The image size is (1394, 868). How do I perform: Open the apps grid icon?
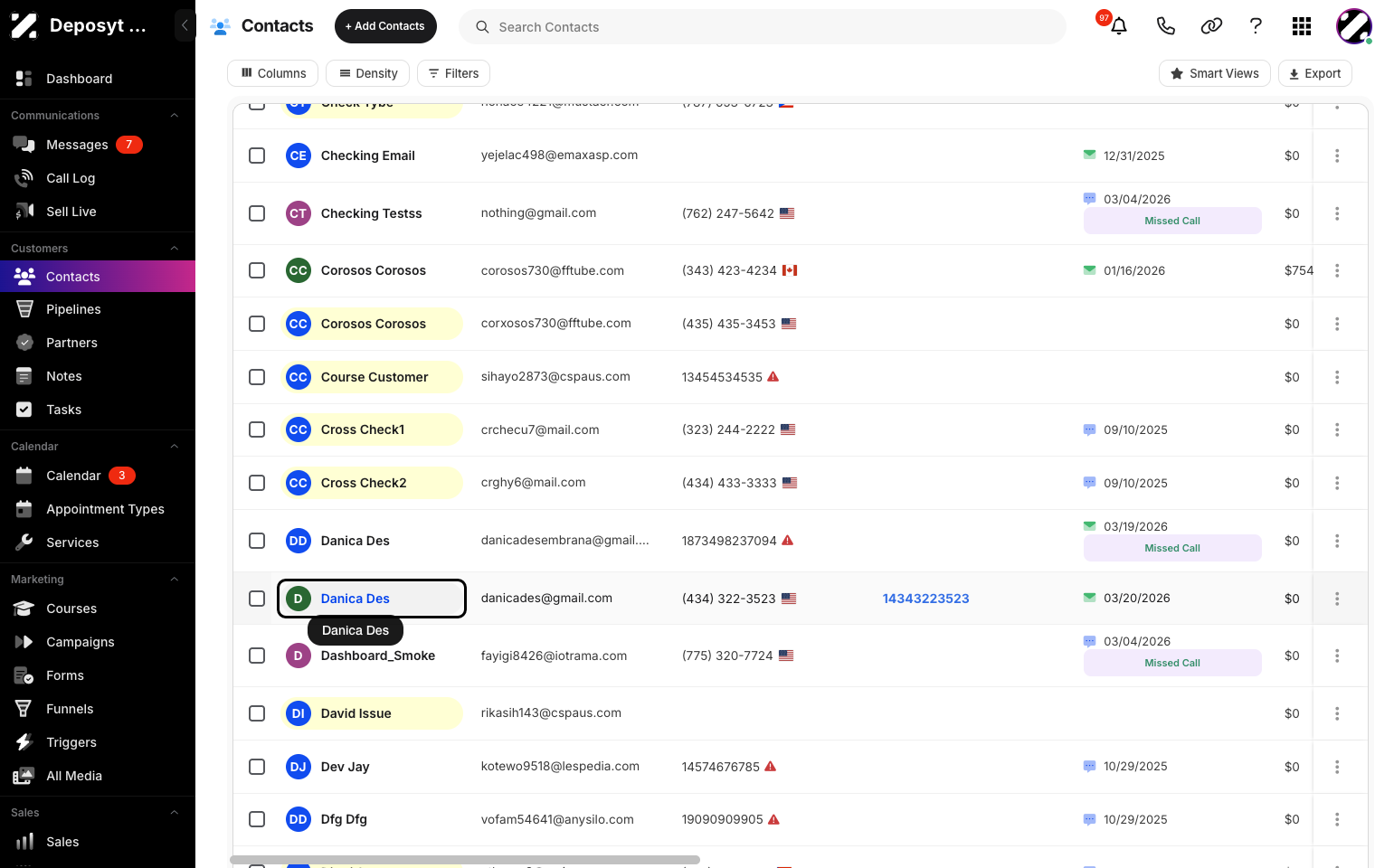(1302, 26)
